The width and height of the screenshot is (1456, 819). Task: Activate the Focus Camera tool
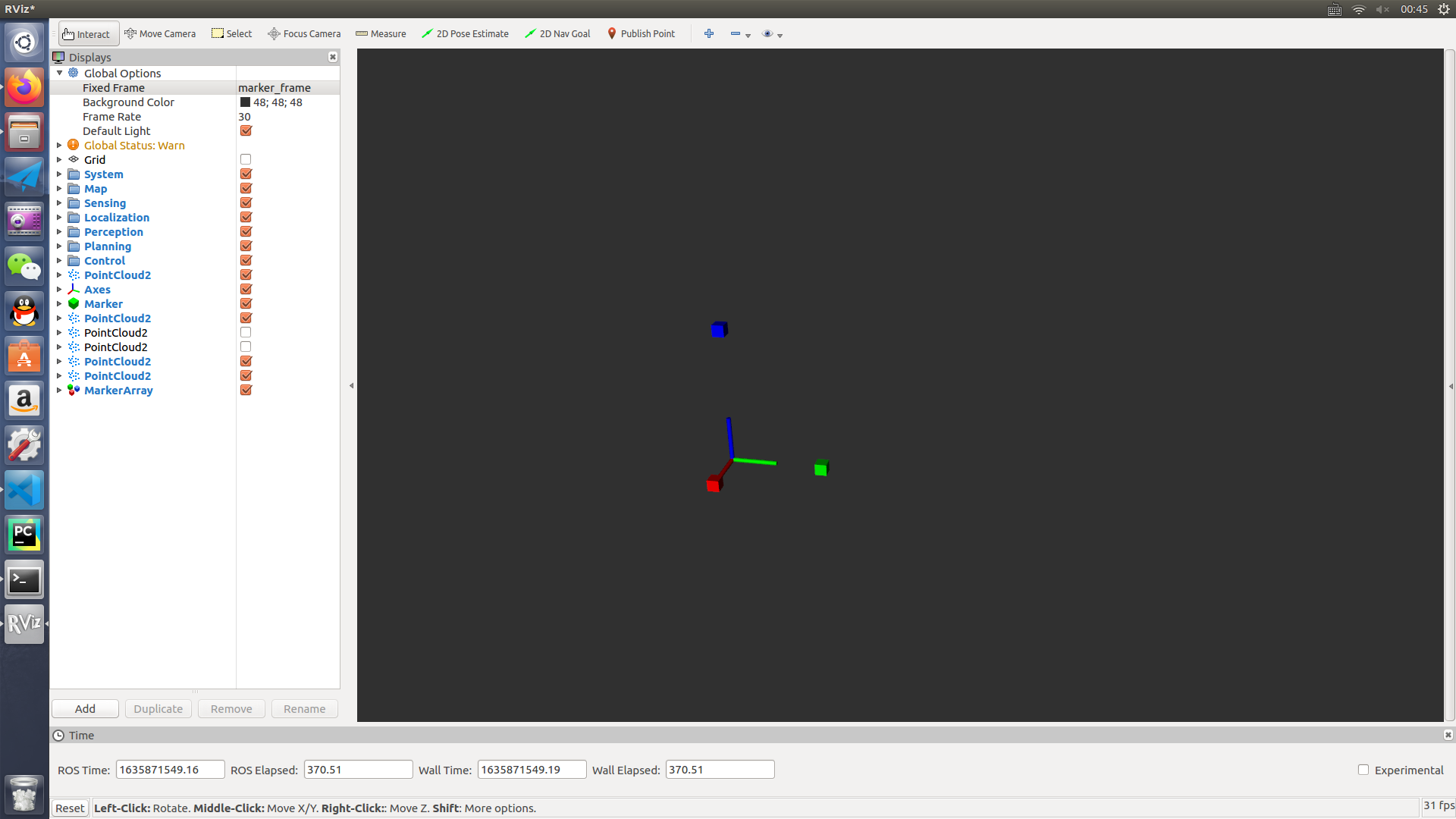304,33
